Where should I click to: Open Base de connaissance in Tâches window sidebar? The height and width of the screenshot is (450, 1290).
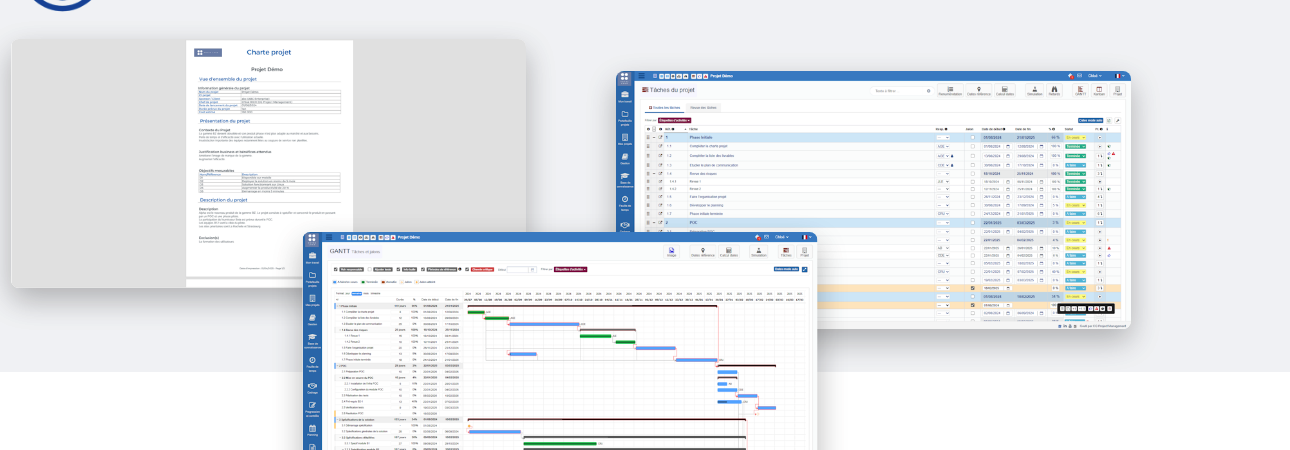click(625, 178)
